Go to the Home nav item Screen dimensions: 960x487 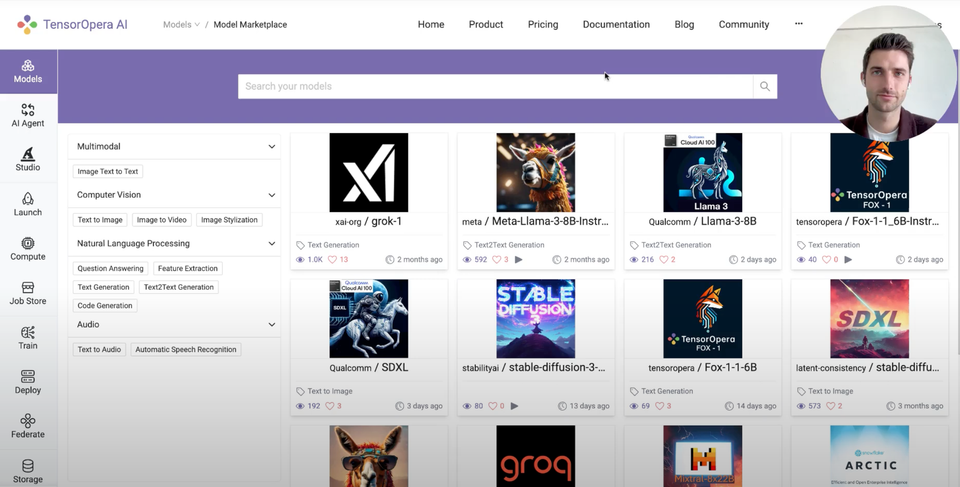pos(431,25)
